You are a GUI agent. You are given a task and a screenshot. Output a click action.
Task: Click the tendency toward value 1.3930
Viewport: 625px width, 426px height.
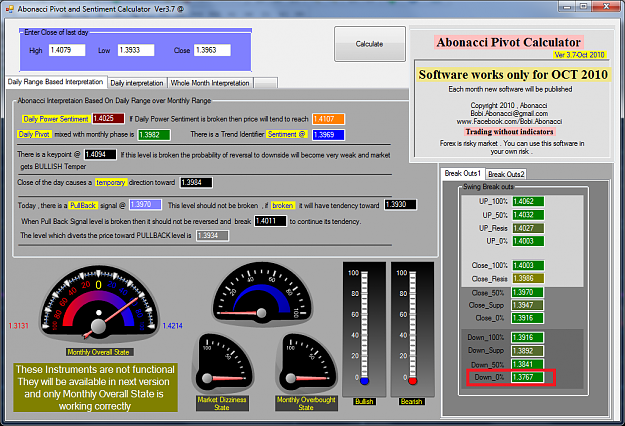click(401, 204)
